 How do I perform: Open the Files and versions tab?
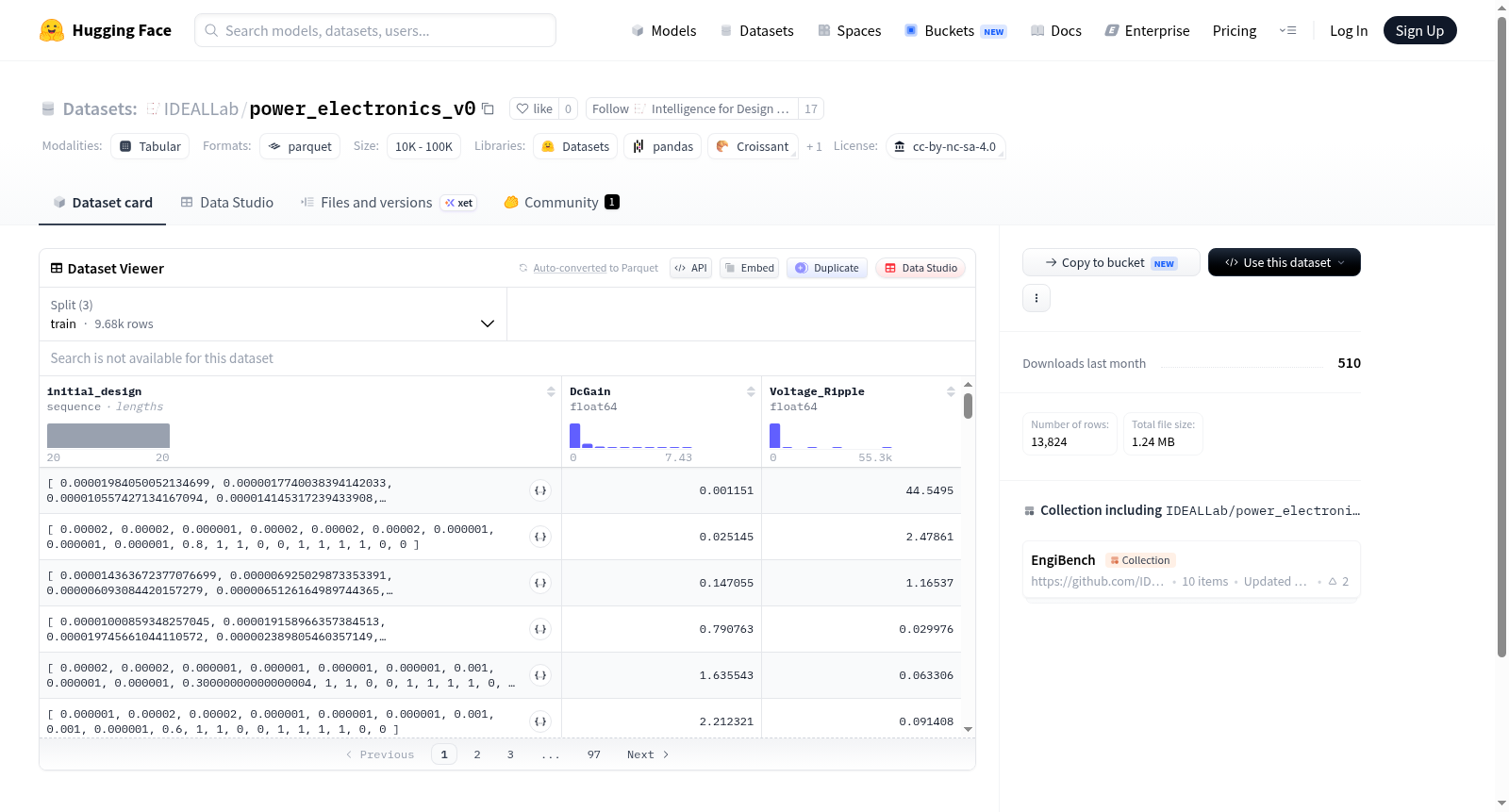[x=389, y=203]
